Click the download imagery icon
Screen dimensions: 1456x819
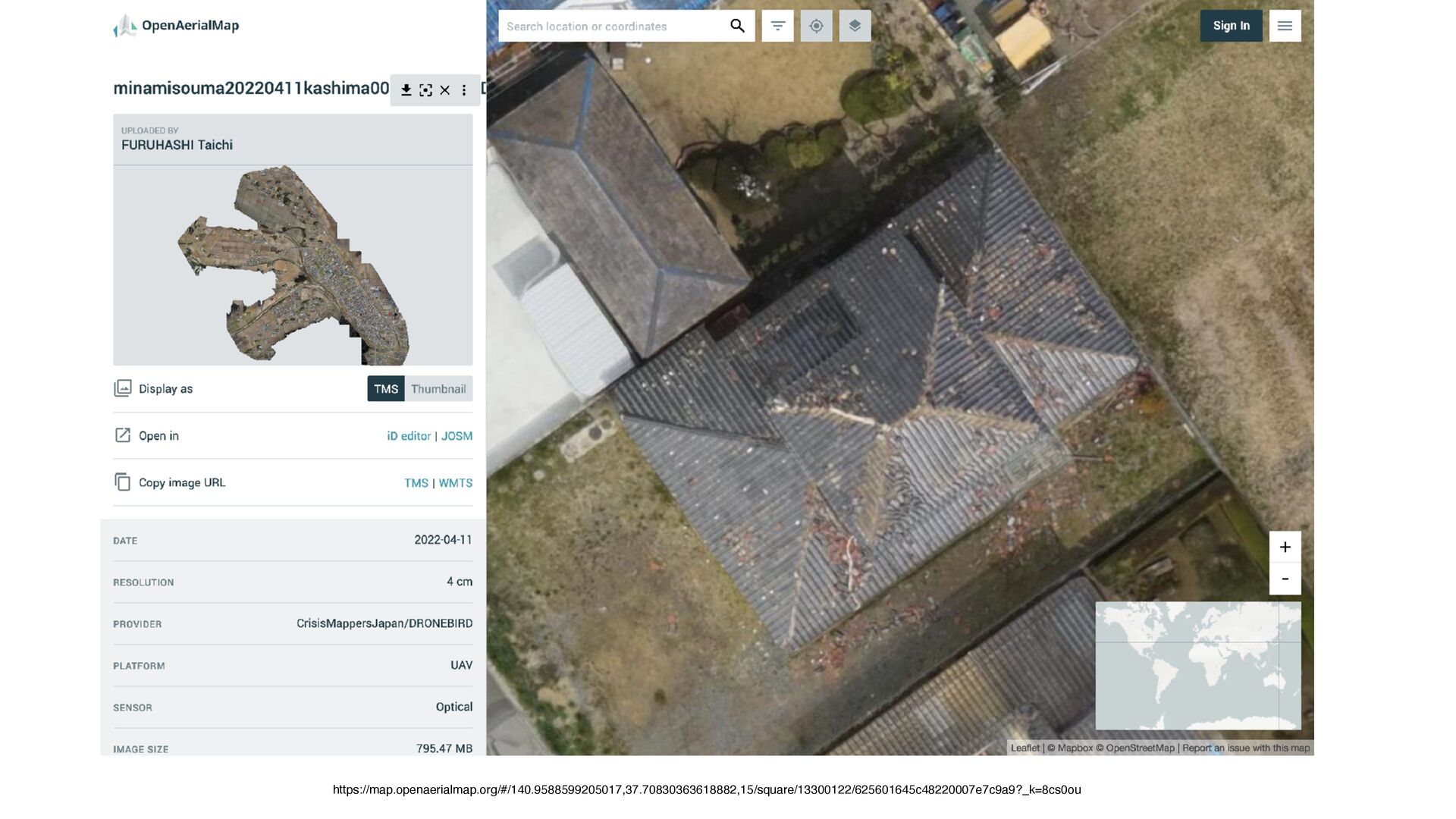click(406, 90)
